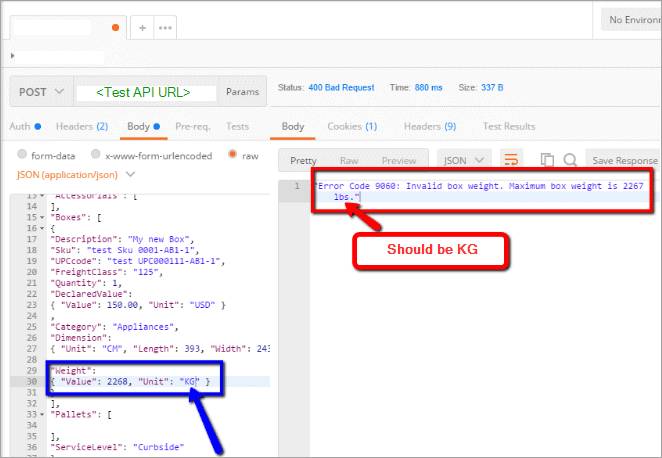Collapse code fold arrow at line 15

[x=42, y=217]
